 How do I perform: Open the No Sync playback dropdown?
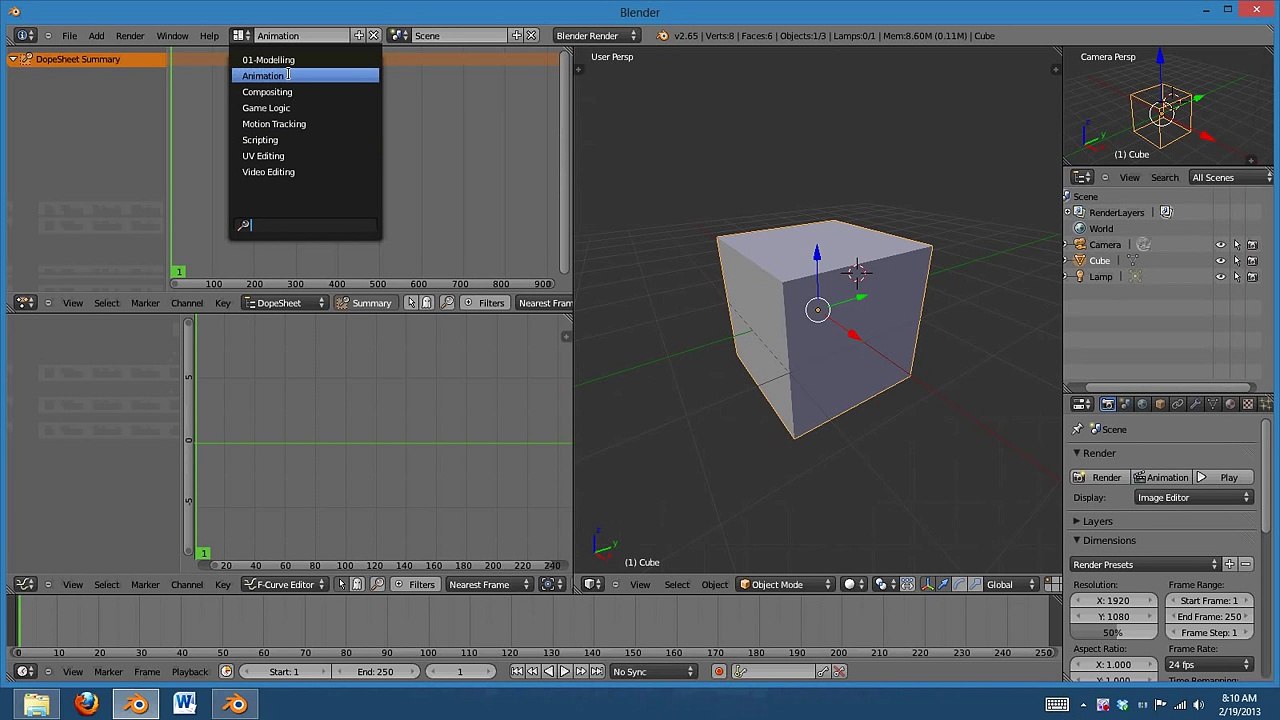coord(653,672)
